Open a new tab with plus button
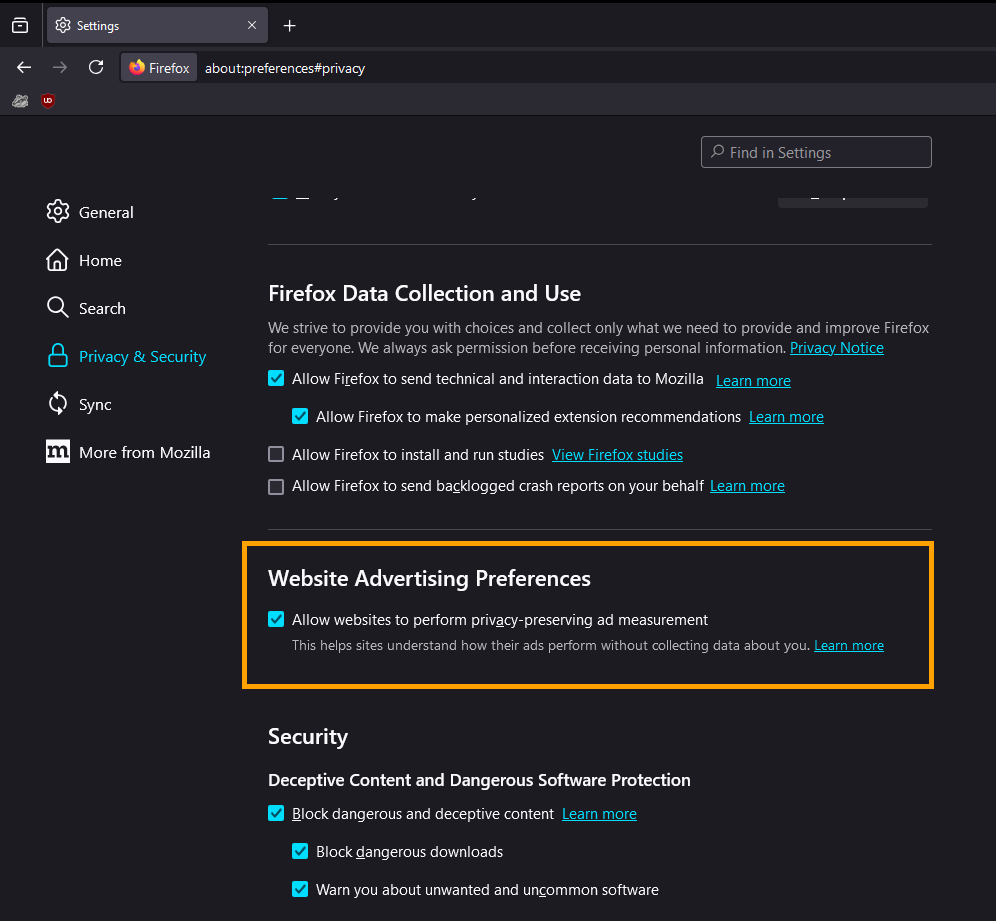Image resolution: width=996 pixels, height=921 pixels. pos(290,25)
